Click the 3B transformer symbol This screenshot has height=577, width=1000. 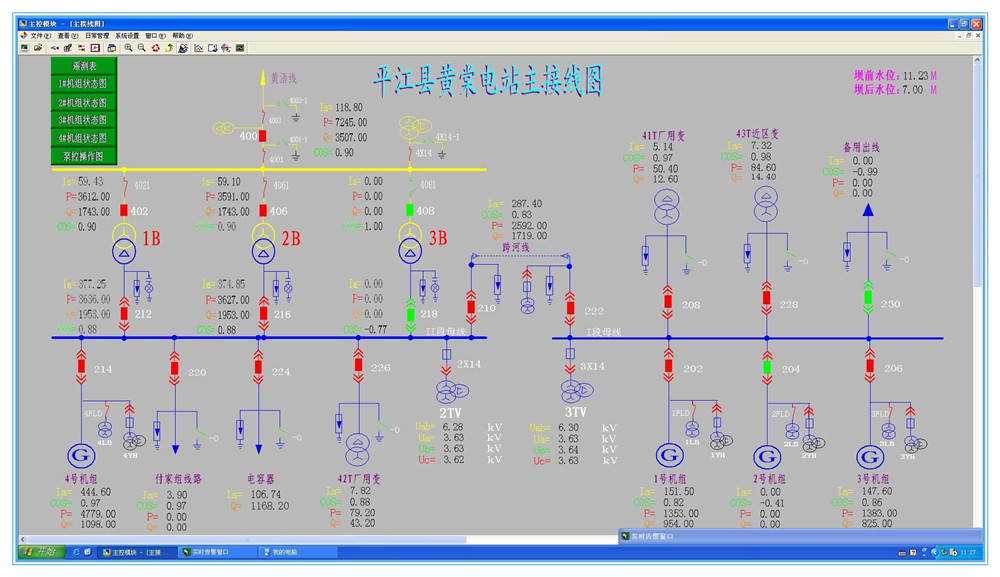pyautogui.click(x=408, y=249)
